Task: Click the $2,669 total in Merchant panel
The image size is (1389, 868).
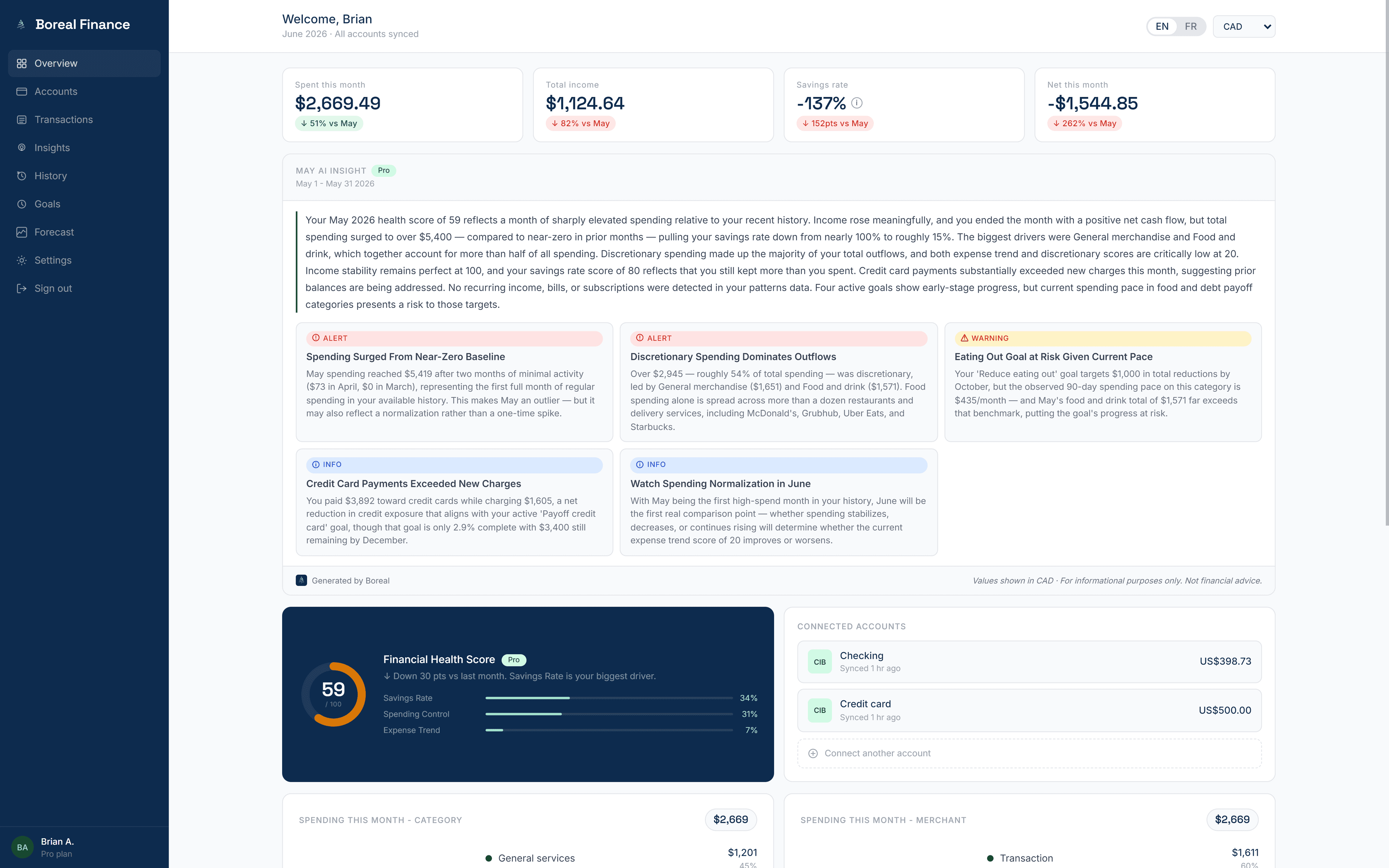Action: coord(1232,820)
